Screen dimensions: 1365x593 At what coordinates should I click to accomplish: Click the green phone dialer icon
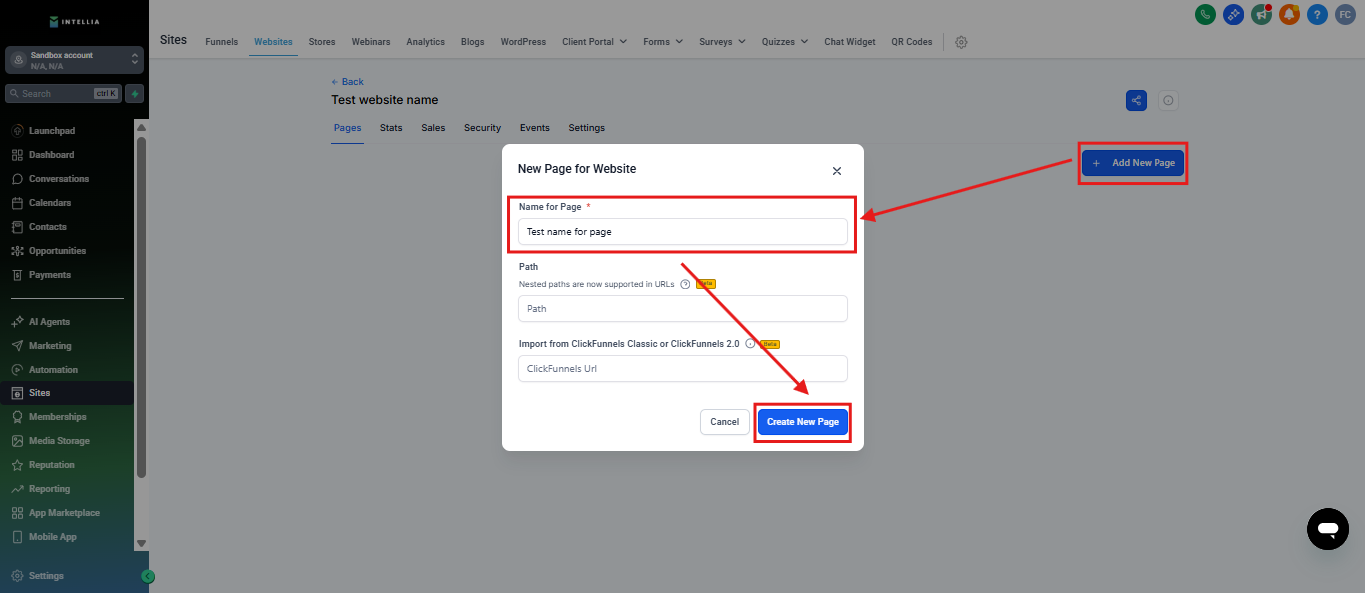click(x=1205, y=14)
